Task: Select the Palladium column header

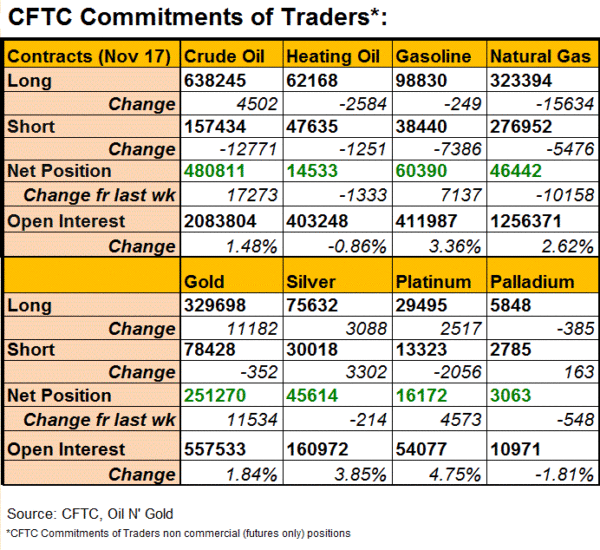Action: pyautogui.click(x=532, y=283)
